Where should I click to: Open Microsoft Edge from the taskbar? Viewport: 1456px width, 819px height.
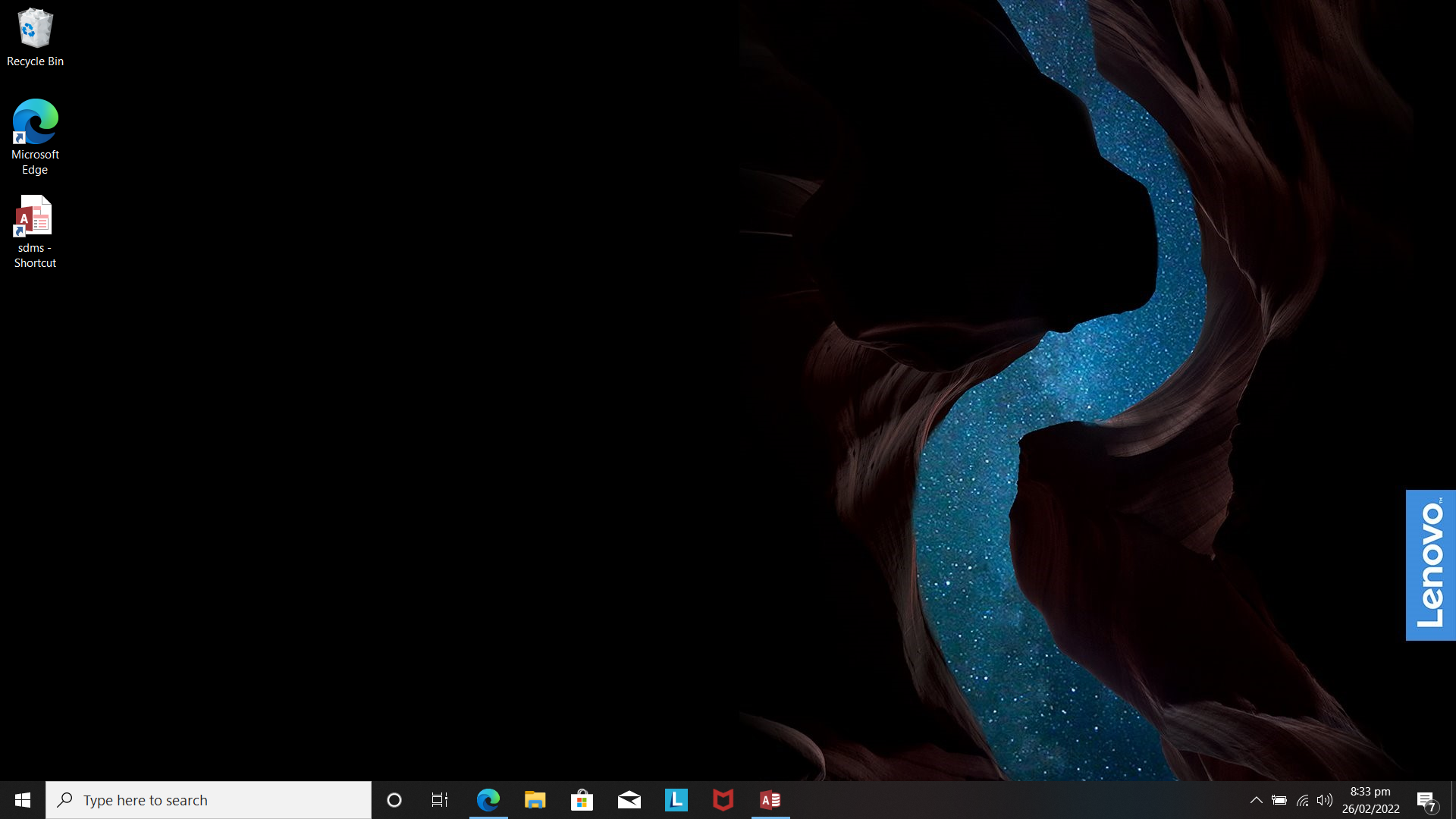coord(488,800)
